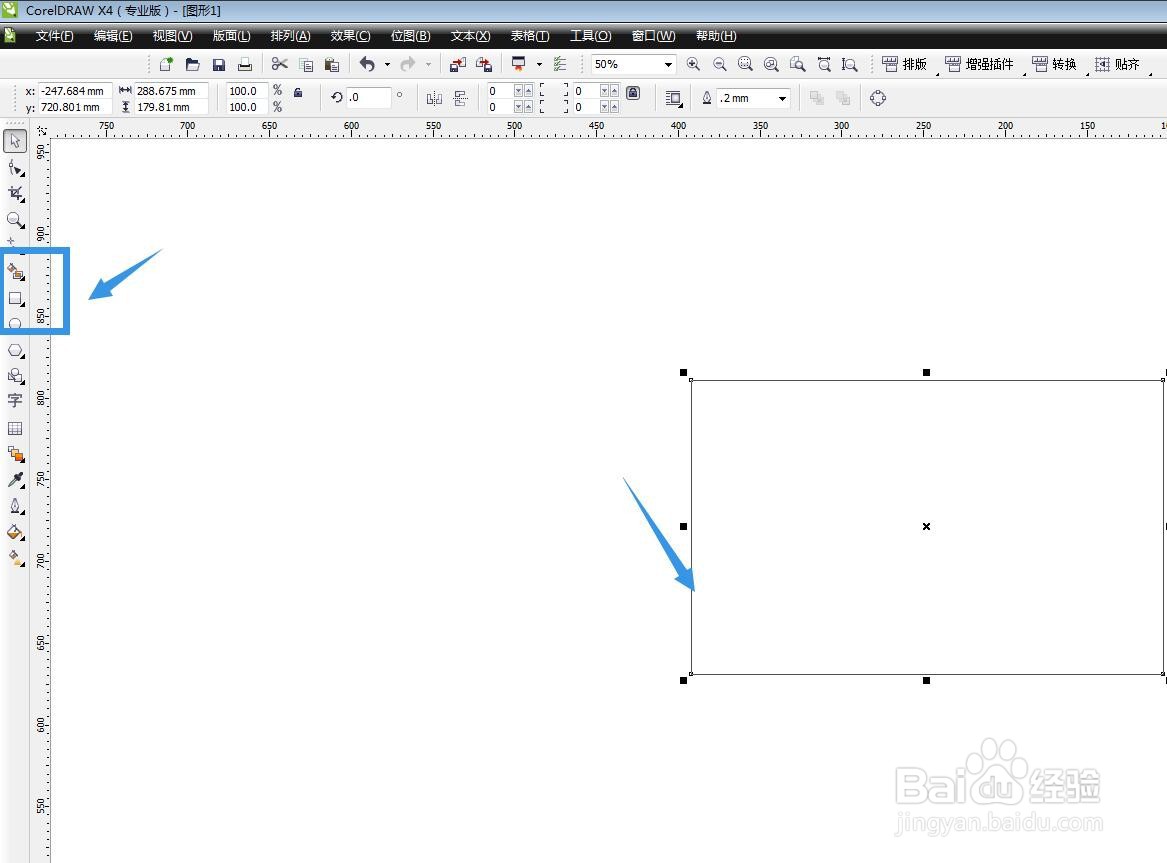The height and width of the screenshot is (863, 1167).
Task: Open the 工具(O) menu
Action: (x=591, y=36)
